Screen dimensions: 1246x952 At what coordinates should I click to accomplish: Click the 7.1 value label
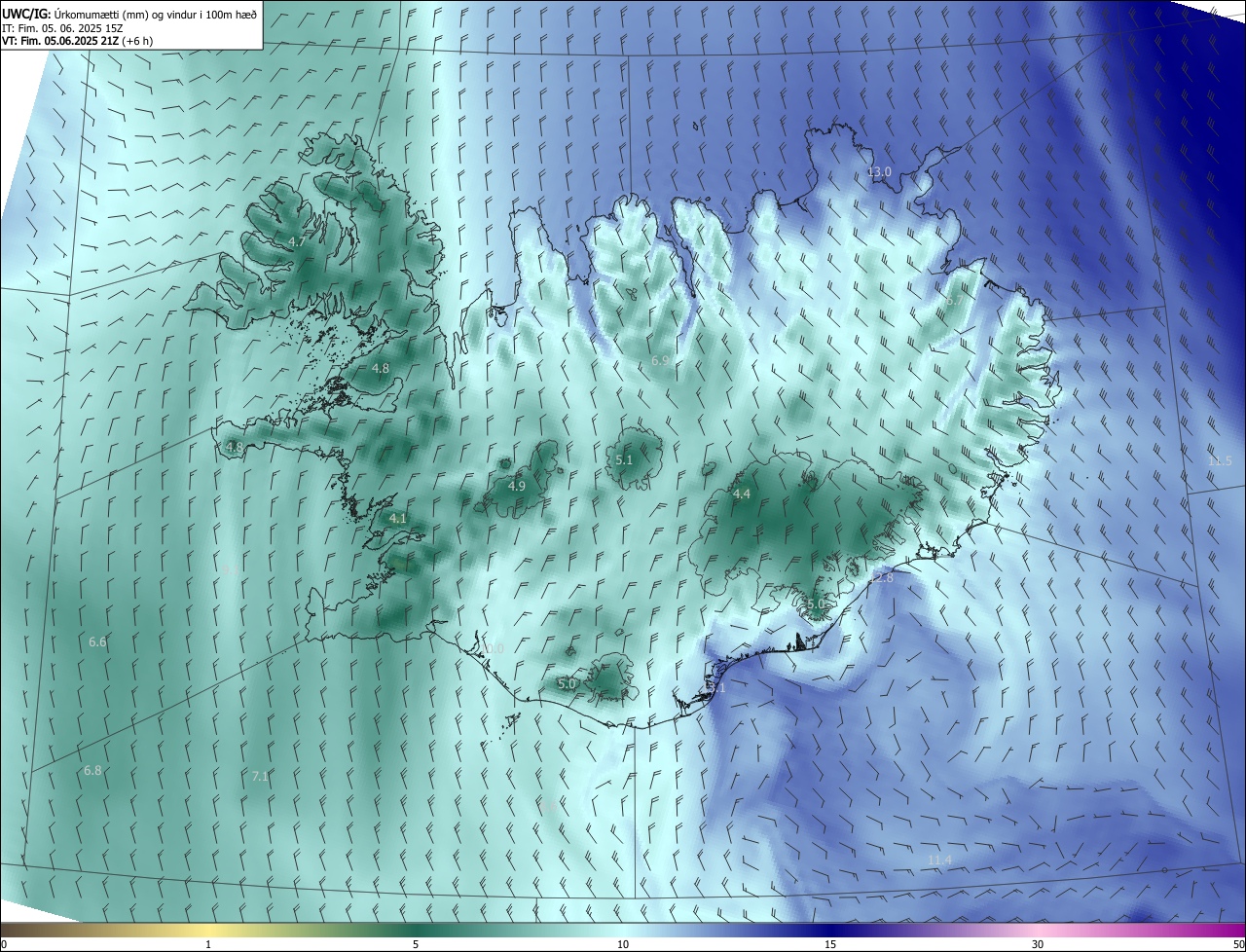pyautogui.click(x=260, y=777)
